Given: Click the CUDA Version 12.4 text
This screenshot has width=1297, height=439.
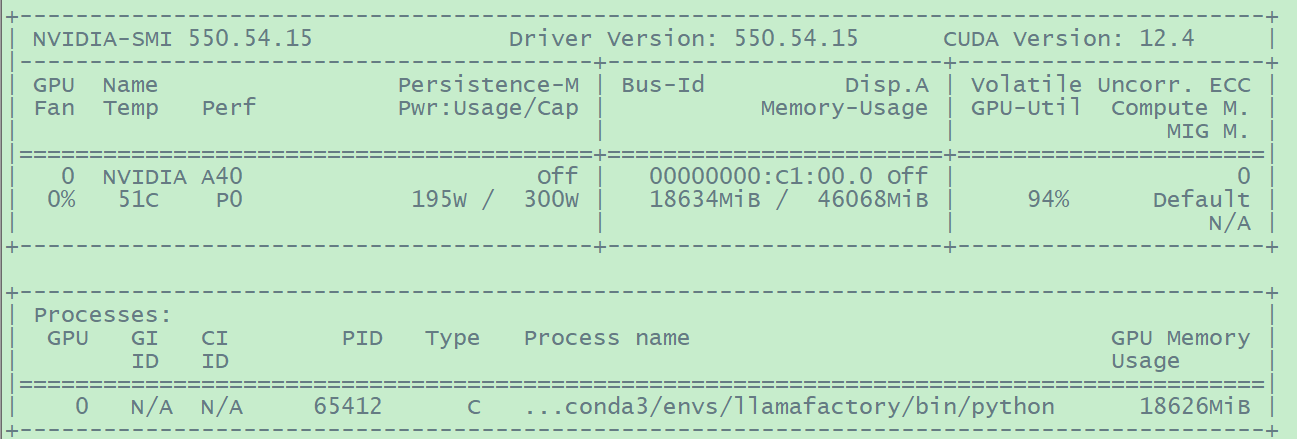Looking at the screenshot, I should [x=1068, y=40].
